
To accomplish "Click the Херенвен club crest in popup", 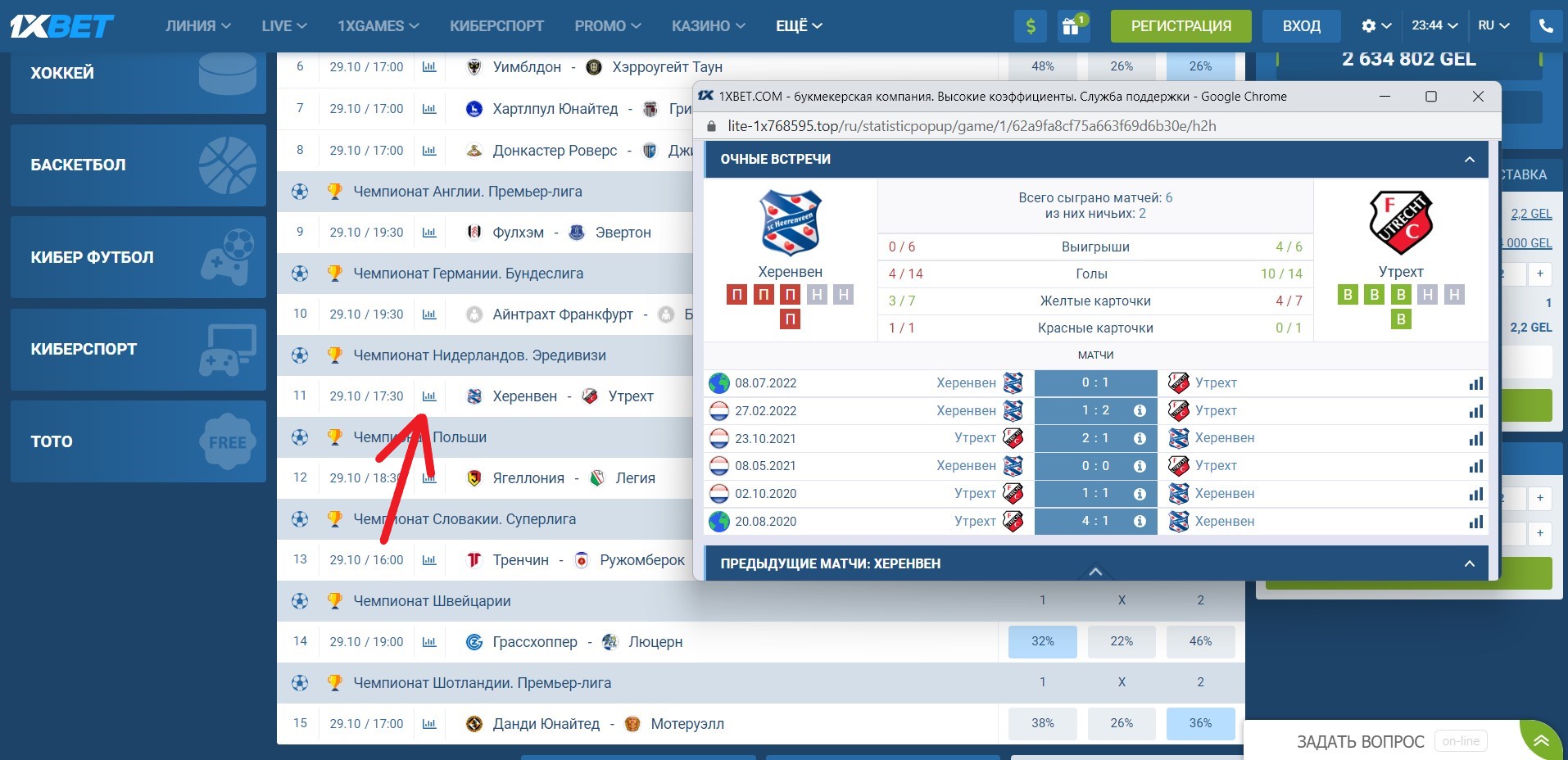I will pyautogui.click(x=791, y=223).
